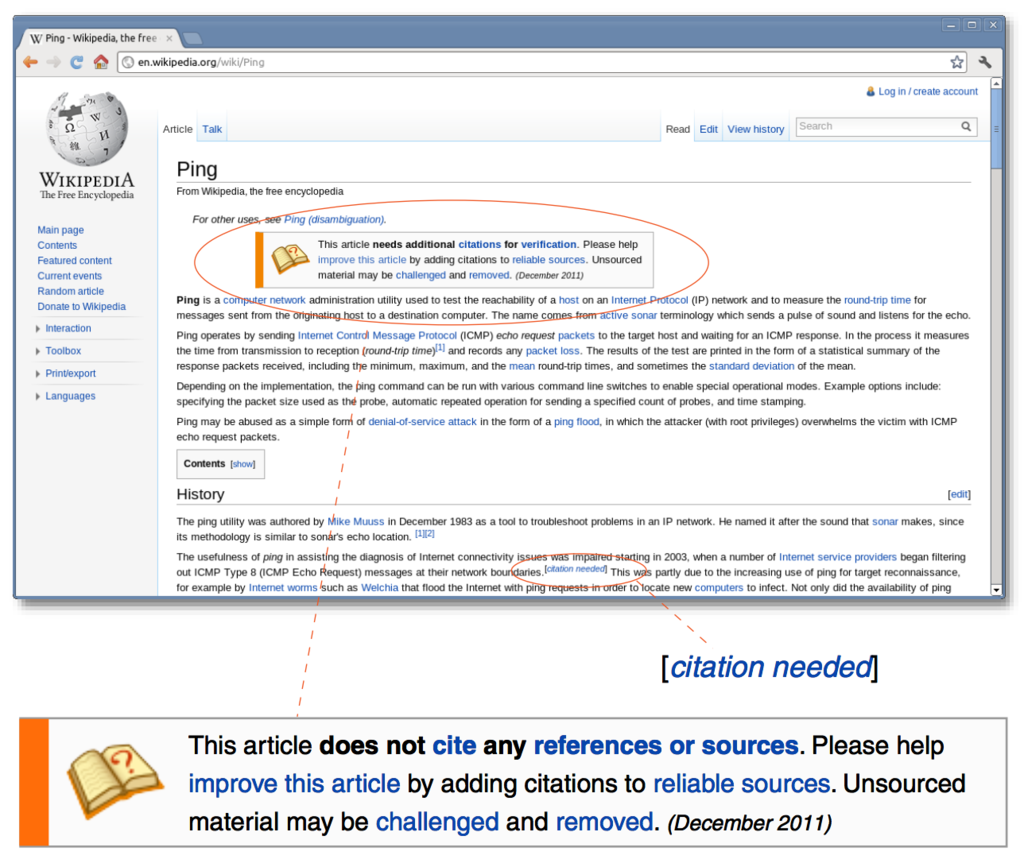
Task: Click the 'improve this article' link in the browser window
Action: [x=362, y=259]
